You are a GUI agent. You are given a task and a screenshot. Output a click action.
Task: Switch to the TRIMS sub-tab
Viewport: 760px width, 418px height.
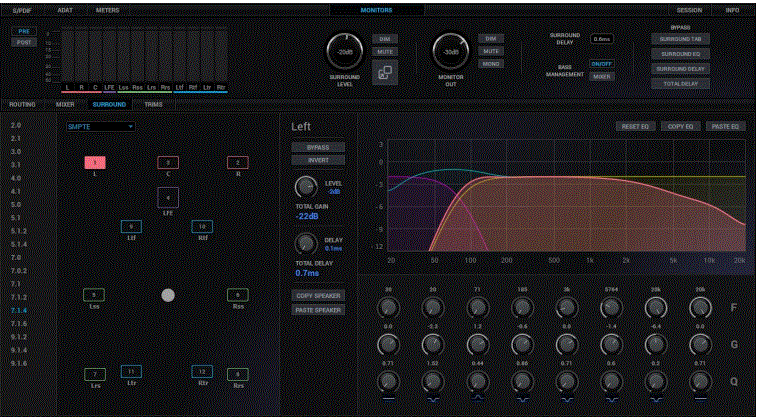(153, 104)
